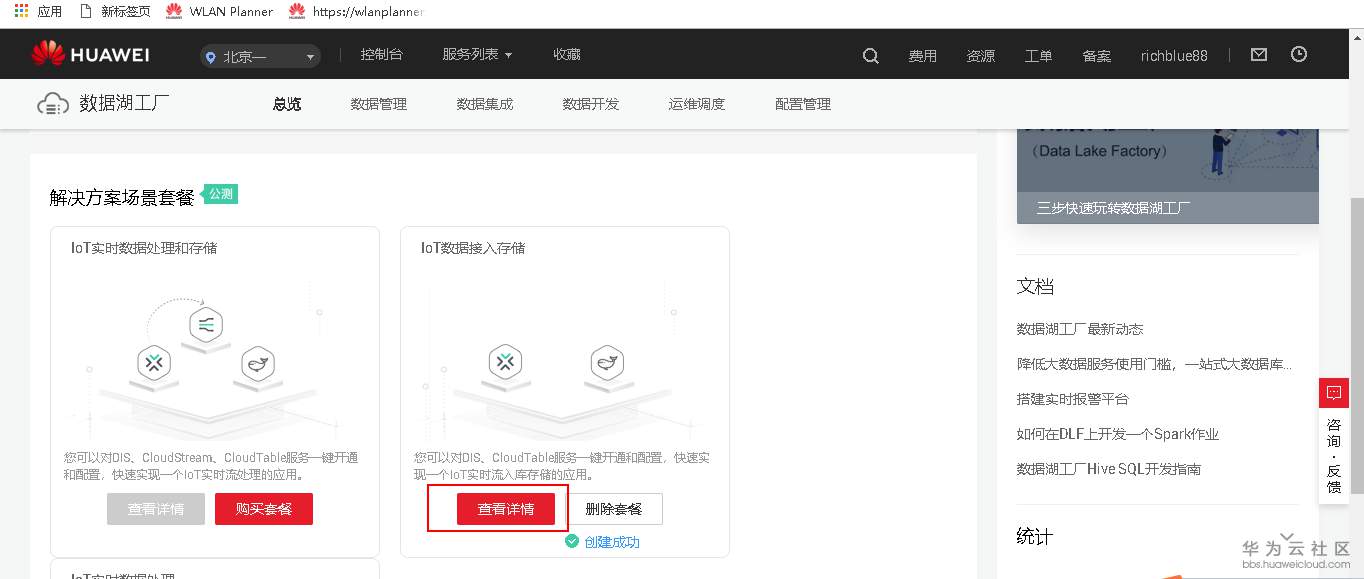Switch to the 数据开发 tab
Screen dimensions: 1364x579
590,103
